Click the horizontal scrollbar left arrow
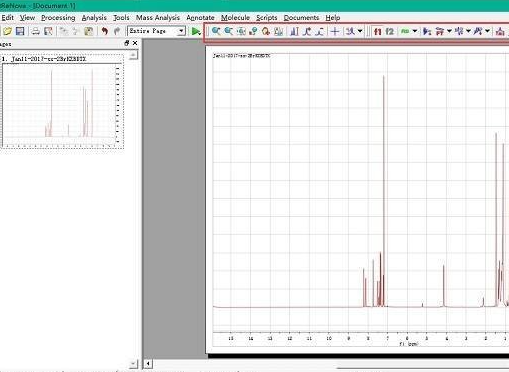 [148, 364]
